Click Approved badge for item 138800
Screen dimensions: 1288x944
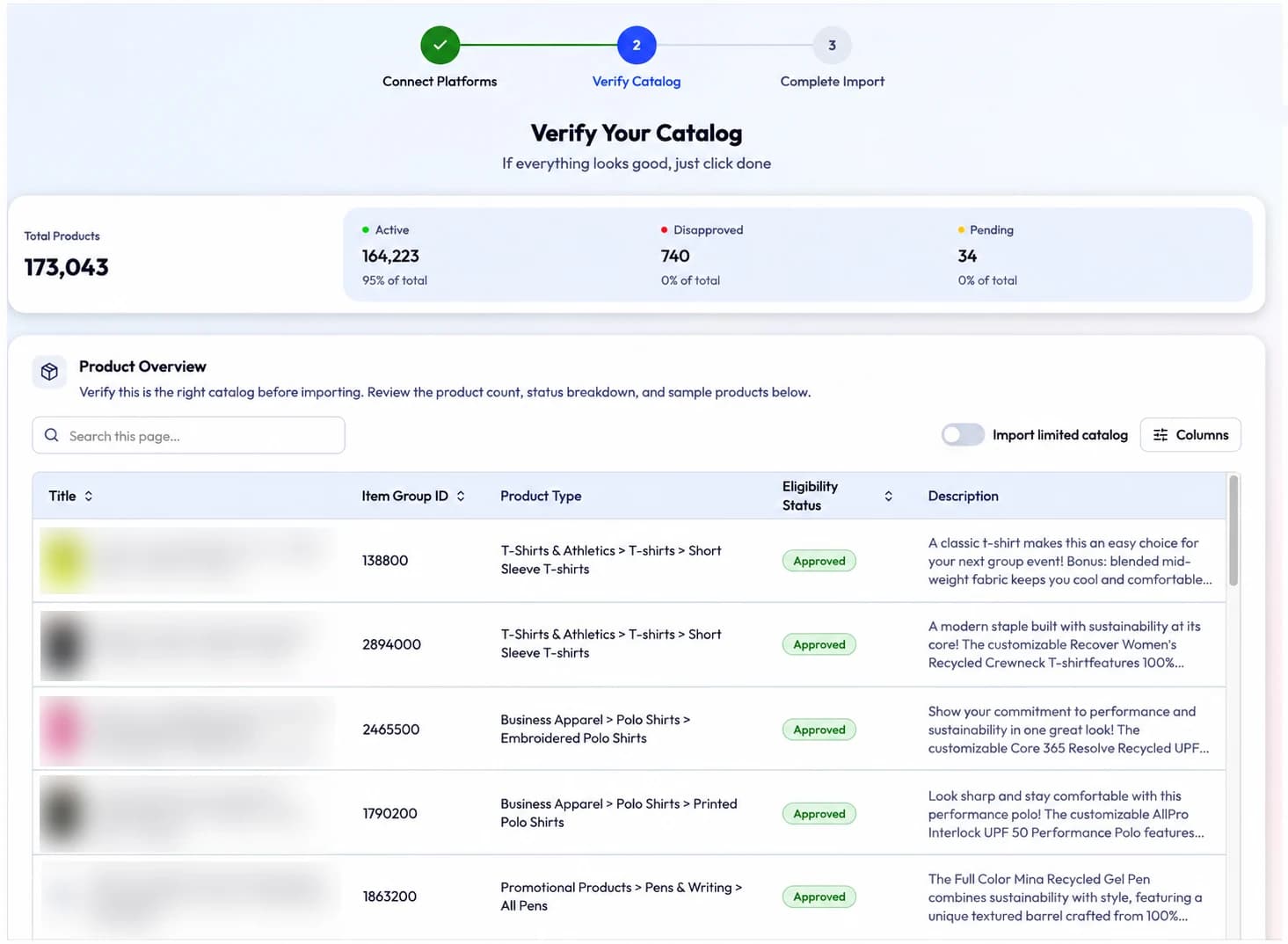tap(819, 561)
